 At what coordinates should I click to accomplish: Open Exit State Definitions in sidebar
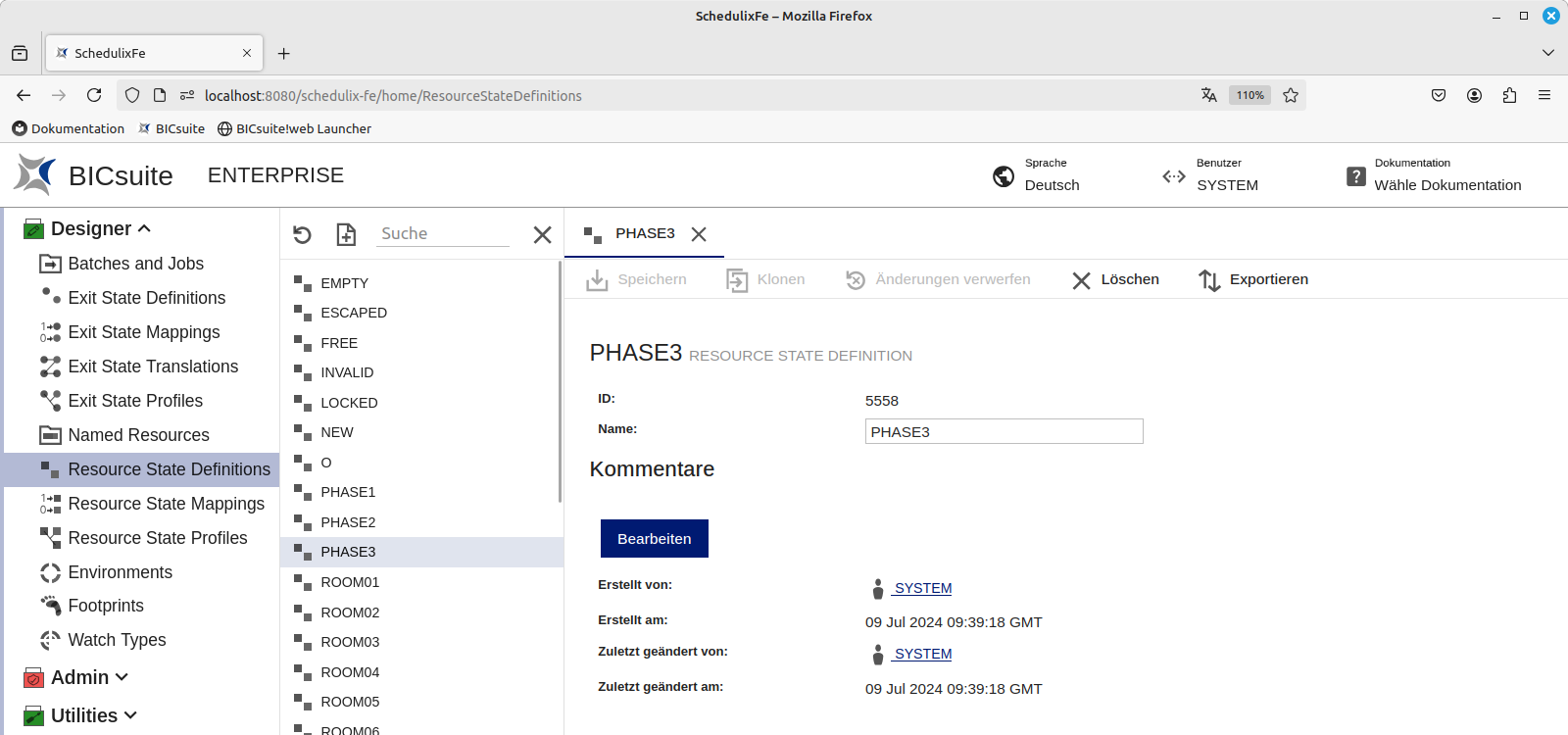(x=146, y=298)
